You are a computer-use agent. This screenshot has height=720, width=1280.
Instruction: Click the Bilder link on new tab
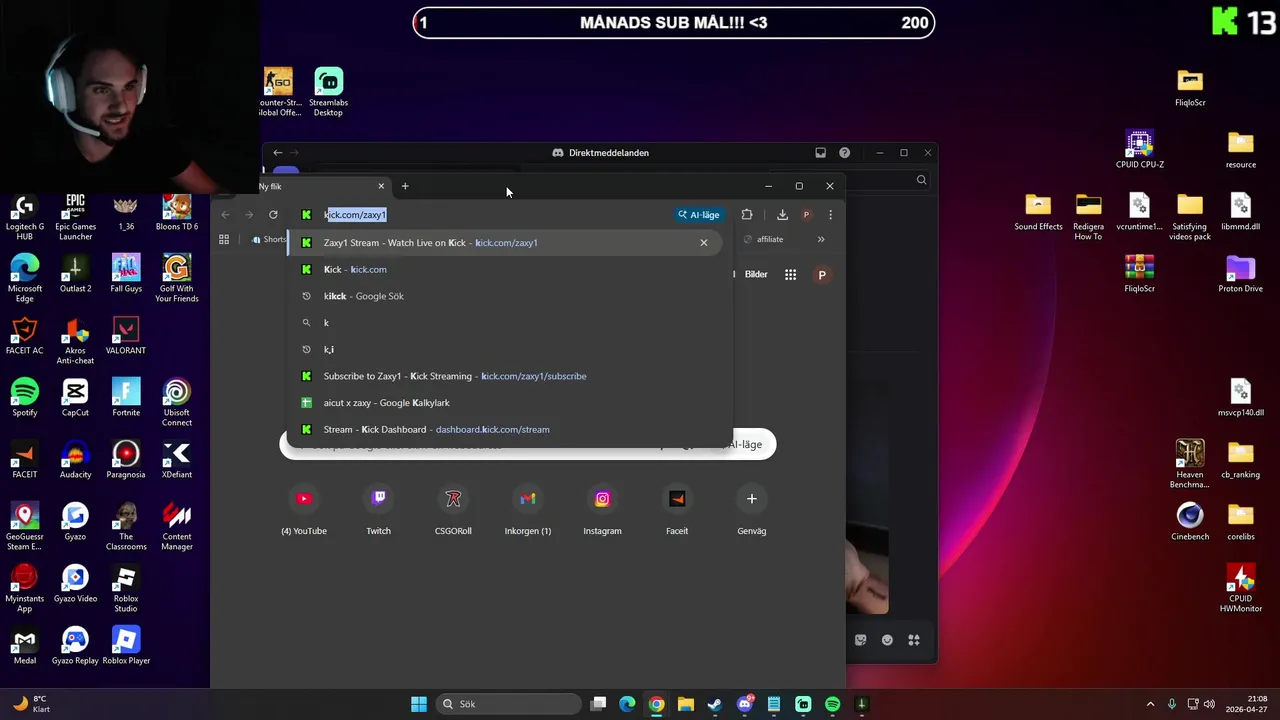pos(756,275)
